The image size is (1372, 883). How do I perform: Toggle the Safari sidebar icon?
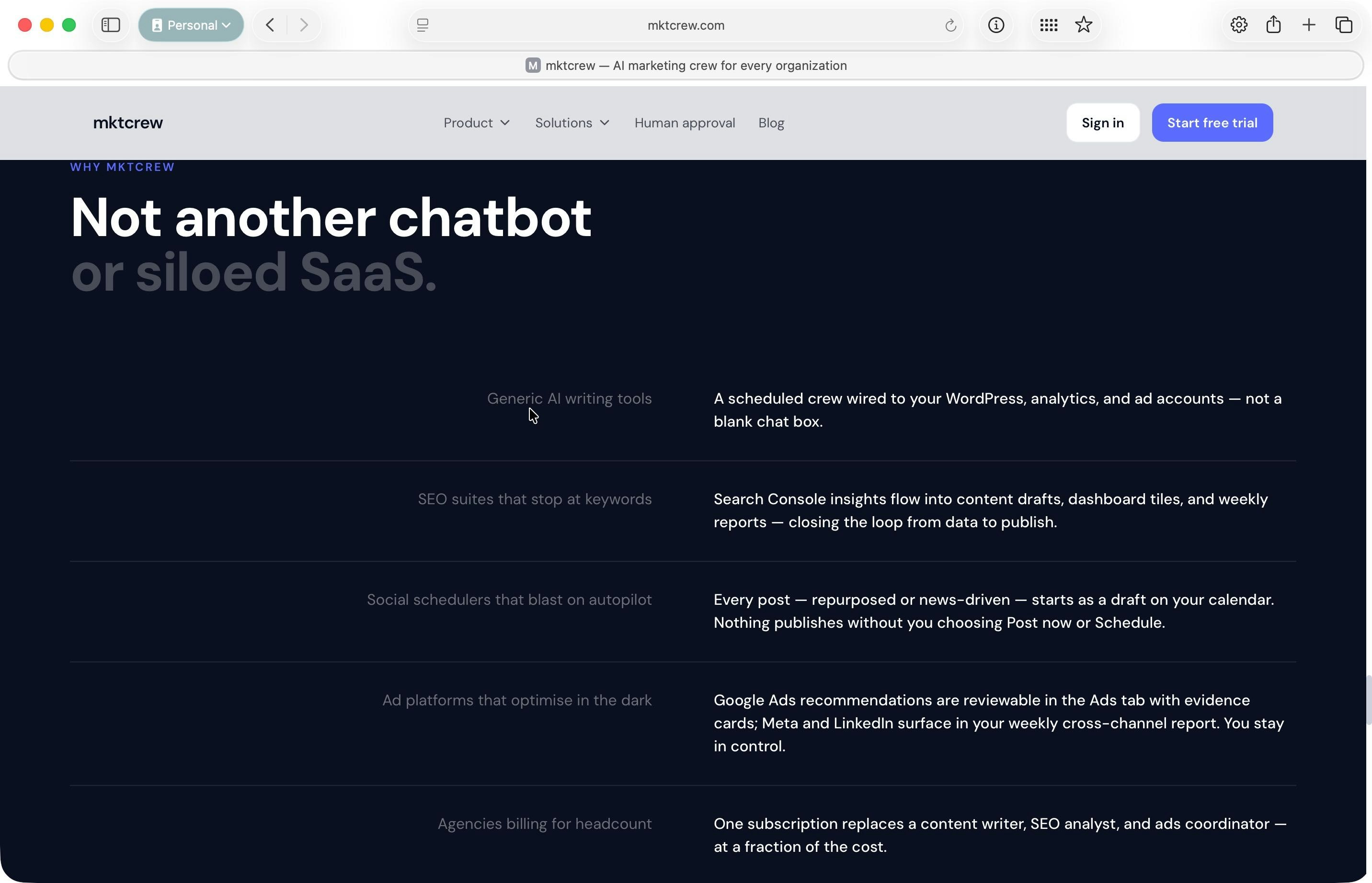[x=111, y=25]
